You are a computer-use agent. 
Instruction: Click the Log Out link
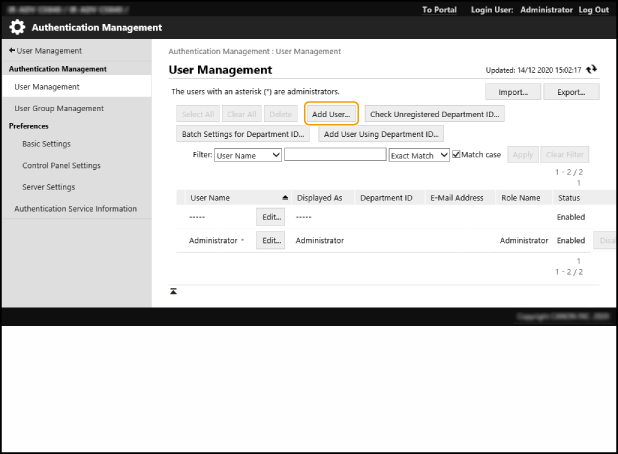pos(594,9)
